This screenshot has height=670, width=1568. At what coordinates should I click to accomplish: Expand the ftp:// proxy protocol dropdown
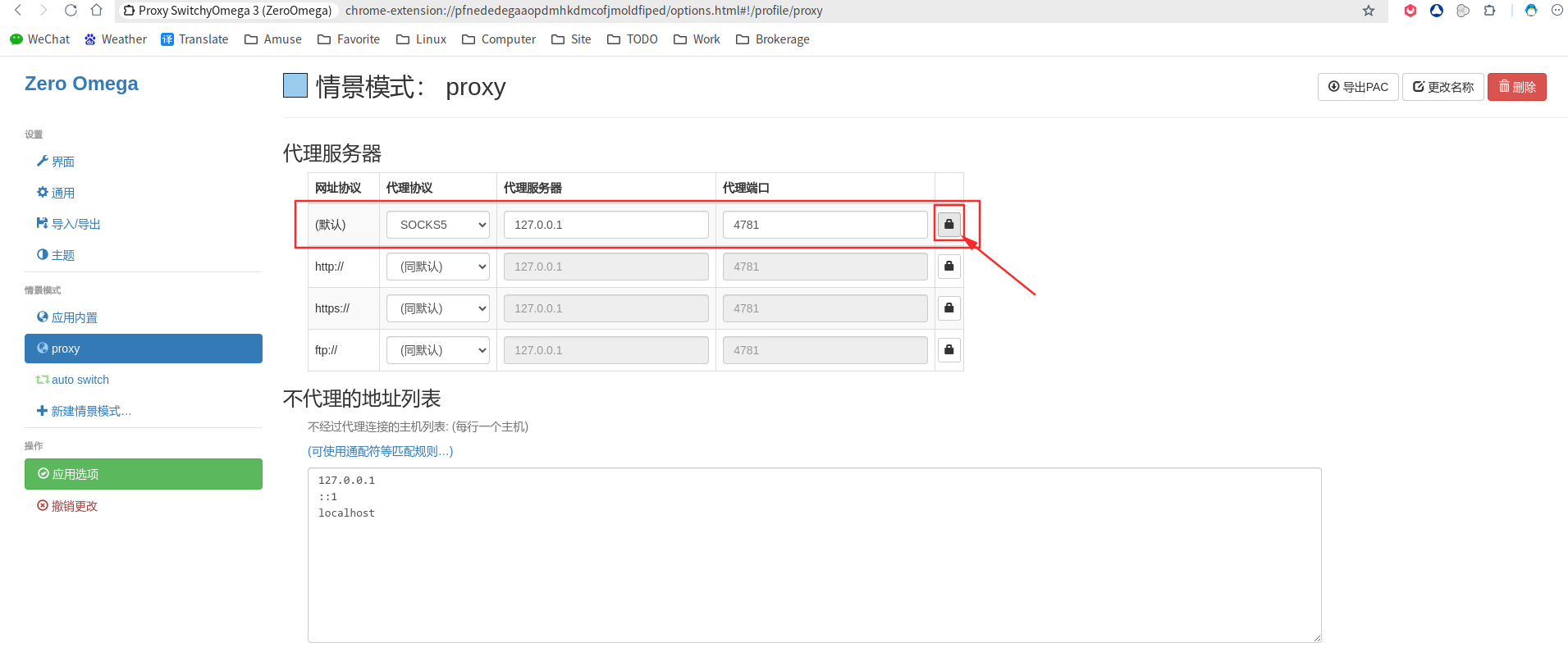[438, 350]
